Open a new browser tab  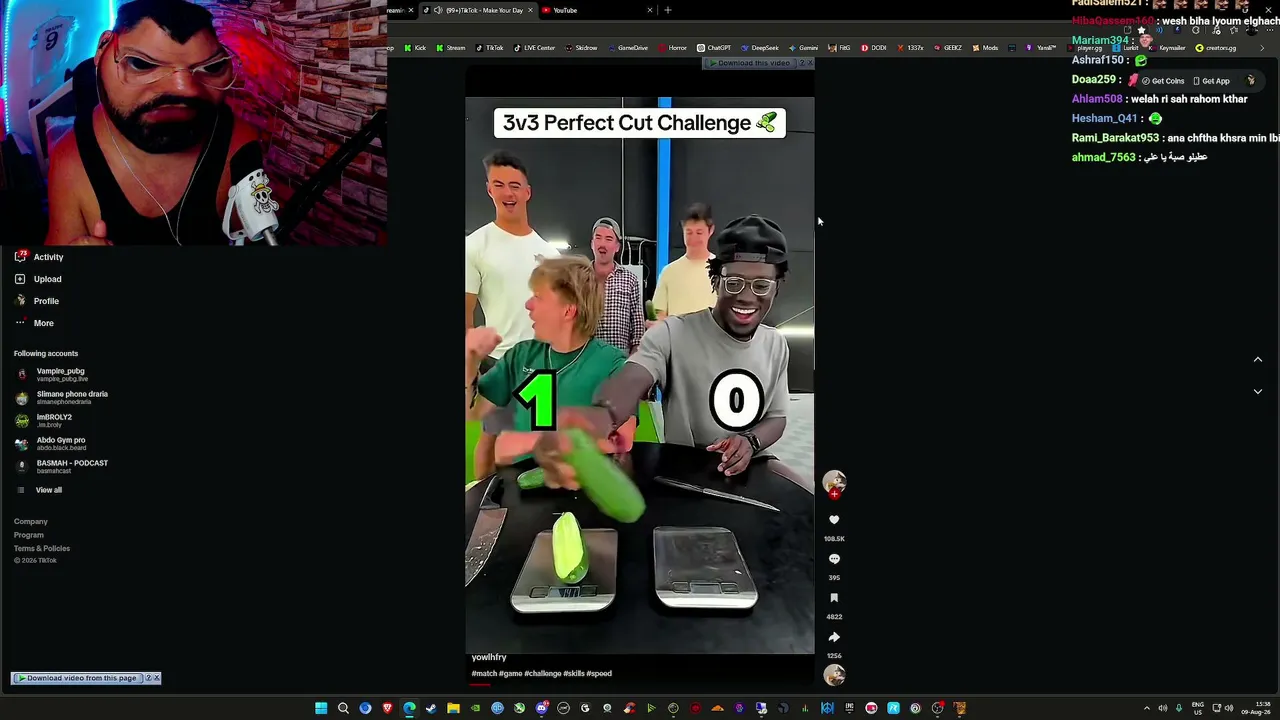coord(668,10)
